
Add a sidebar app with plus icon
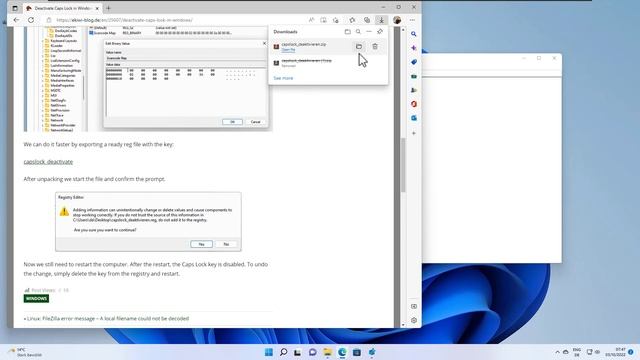click(414, 133)
